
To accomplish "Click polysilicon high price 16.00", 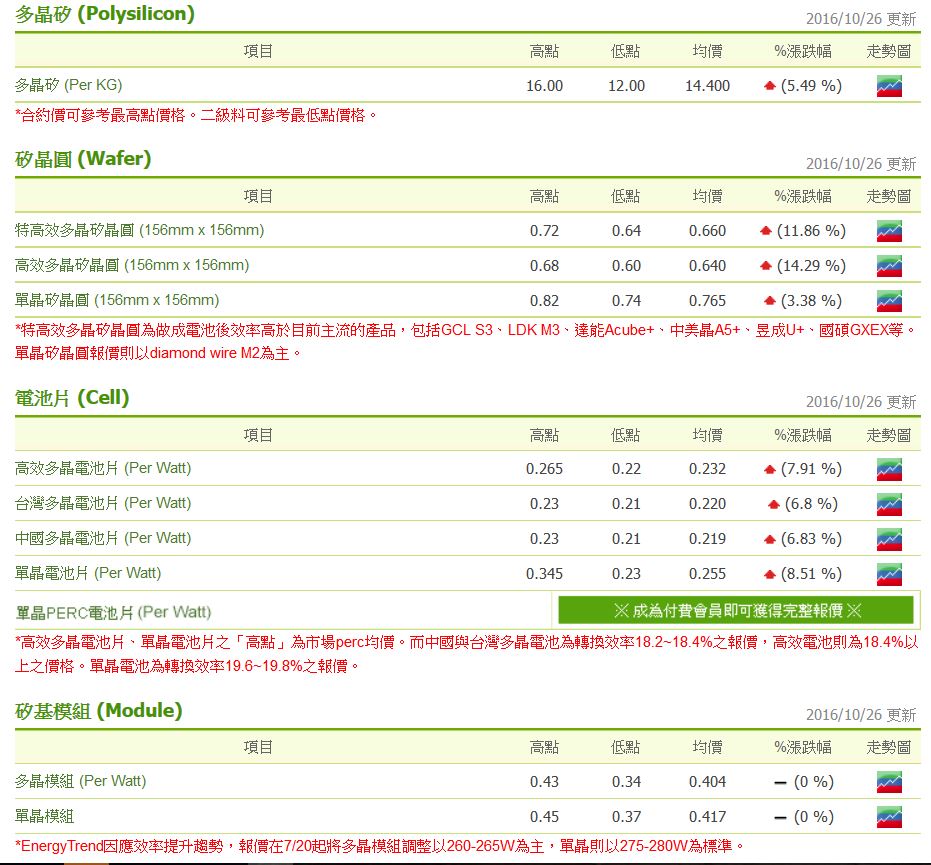I will point(544,86).
